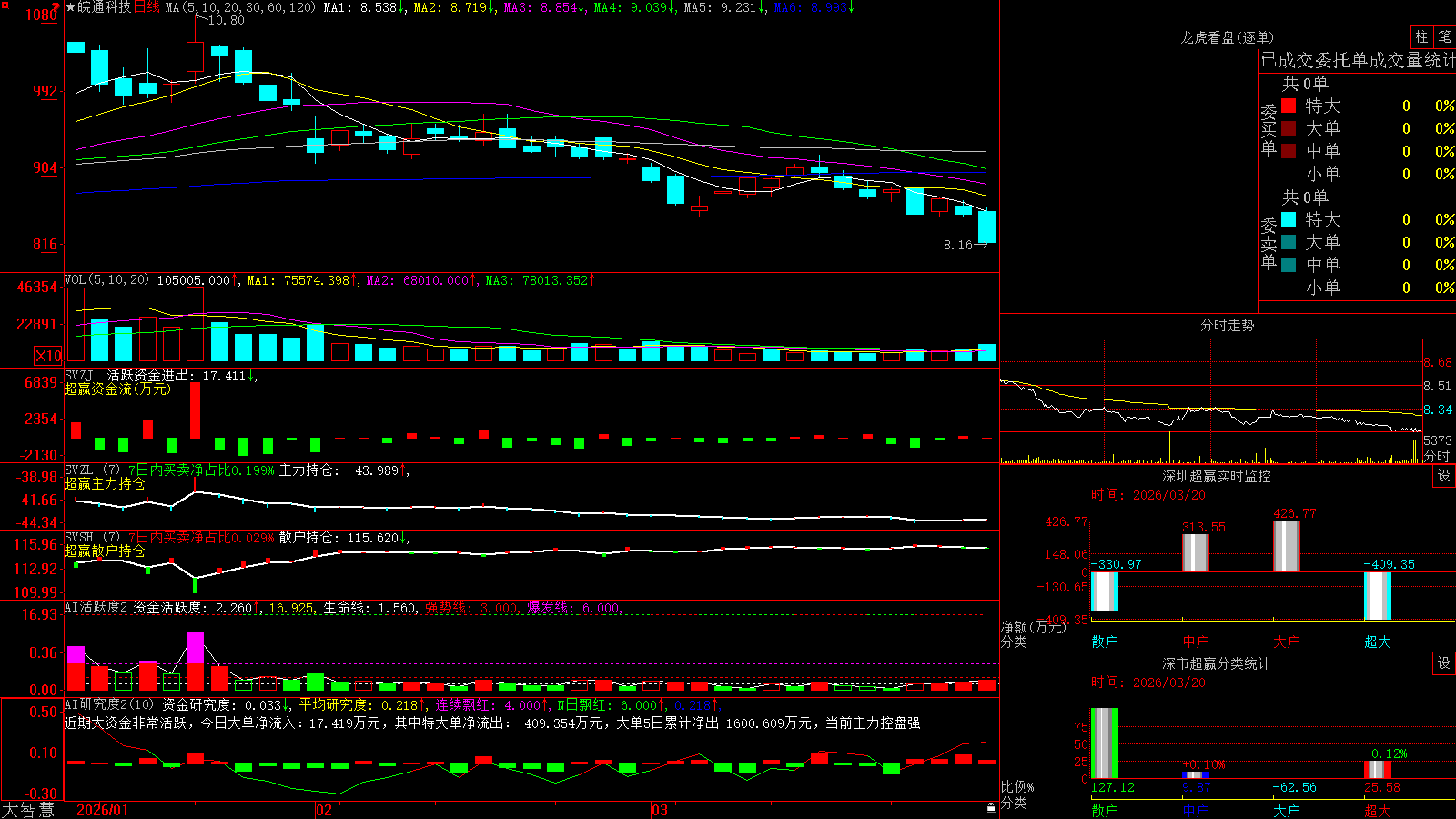The height and width of the screenshot is (819, 1456).
Task: Click the 大智慧 logo at bottom left
Action: click(28, 810)
